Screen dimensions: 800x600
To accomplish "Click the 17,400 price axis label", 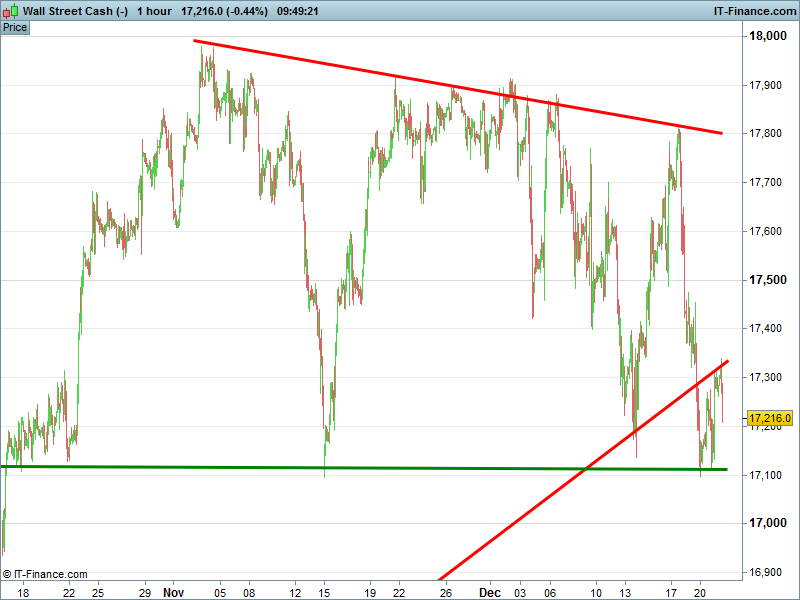I will tap(765, 329).
